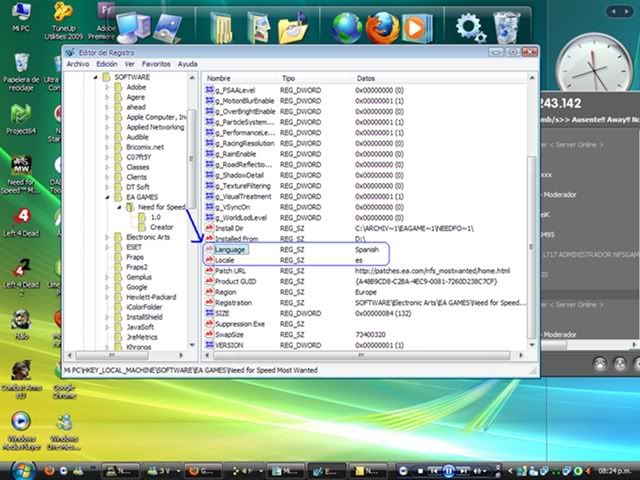The height and width of the screenshot is (480, 640).
Task: Select the Creator key in the tree
Action: point(162,227)
